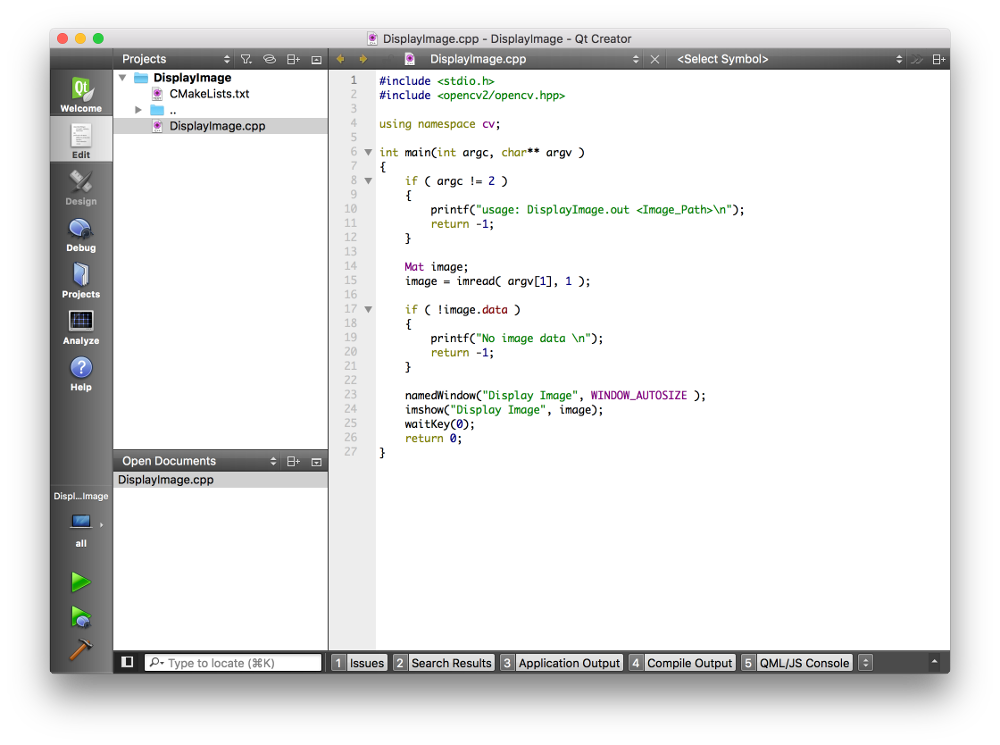This screenshot has height=745, width=1000.
Task: Toggle file tree filter in Projects pane
Action: (x=246, y=59)
